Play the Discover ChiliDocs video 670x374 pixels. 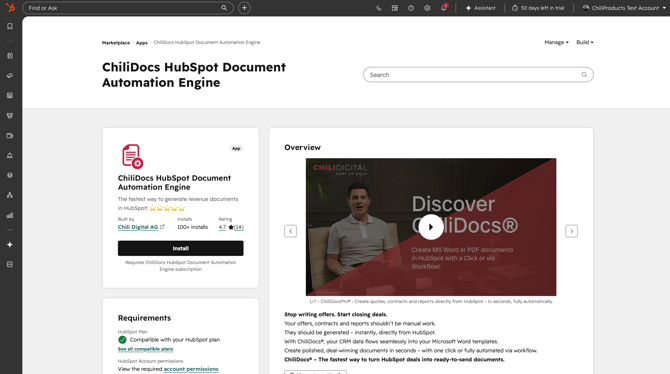[x=431, y=227]
